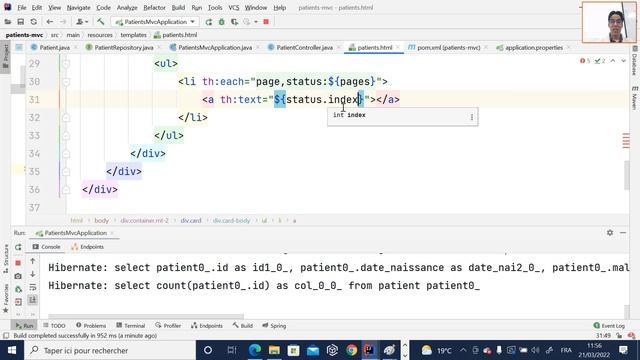This screenshot has width=640, height=360.
Task: Open profiler run dropdown arrow
Action: pyautogui.click(x=256, y=22)
